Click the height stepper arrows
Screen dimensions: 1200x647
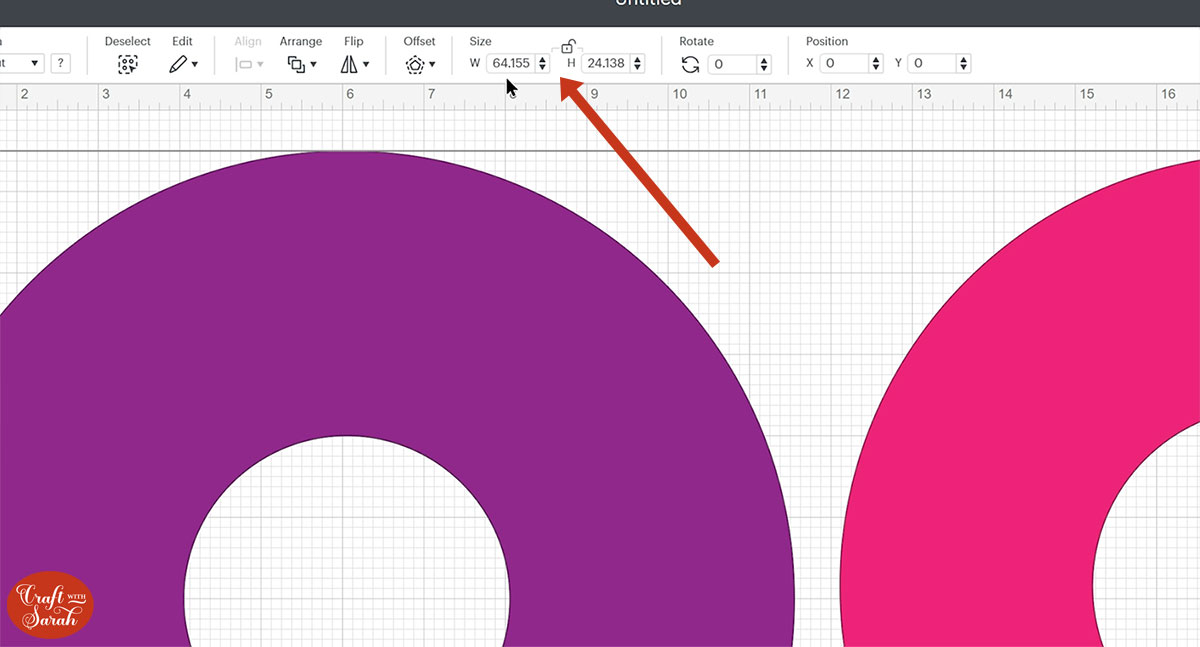click(637, 64)
